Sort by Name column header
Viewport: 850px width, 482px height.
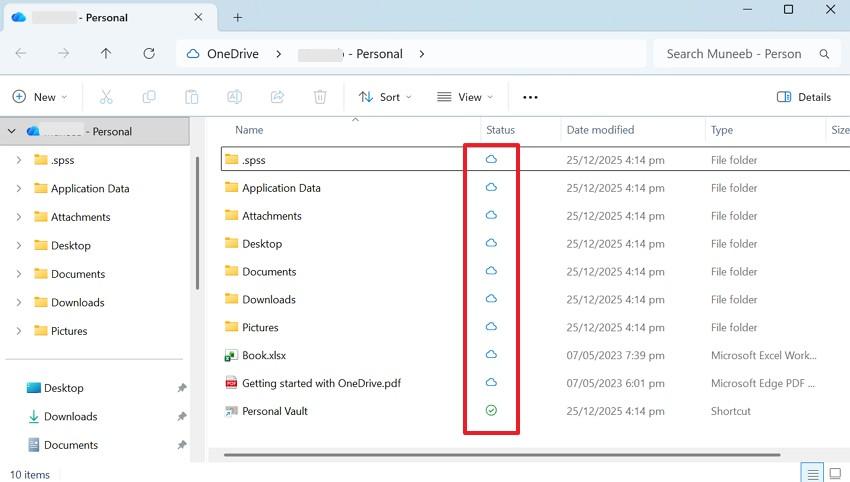(x=249, y=130)
